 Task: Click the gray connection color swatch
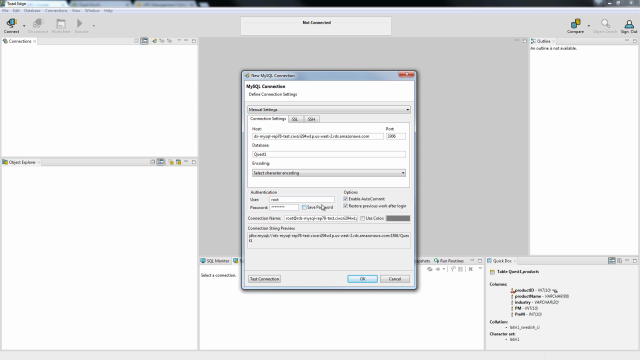(x=398, y=218)
